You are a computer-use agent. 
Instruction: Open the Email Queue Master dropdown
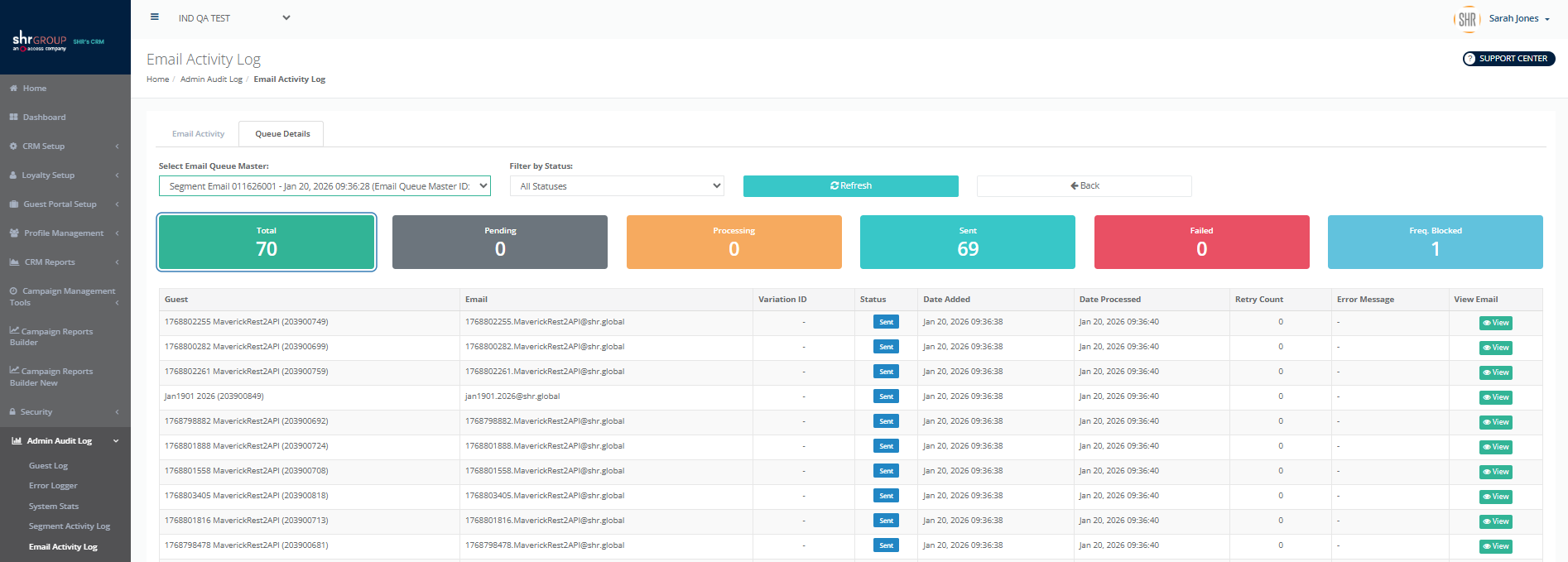coord(325,186)
